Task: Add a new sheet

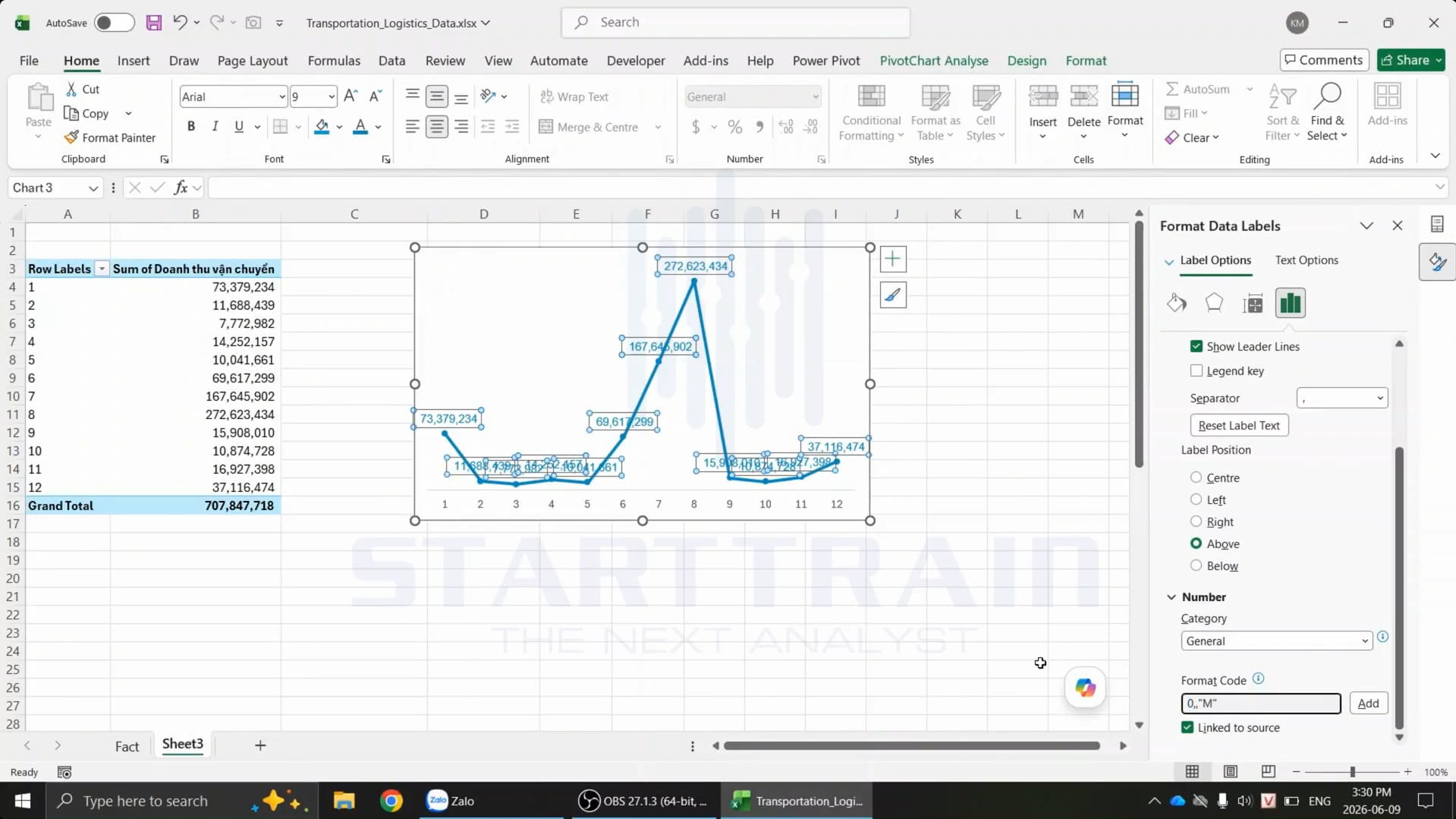Action: point(260,745)
